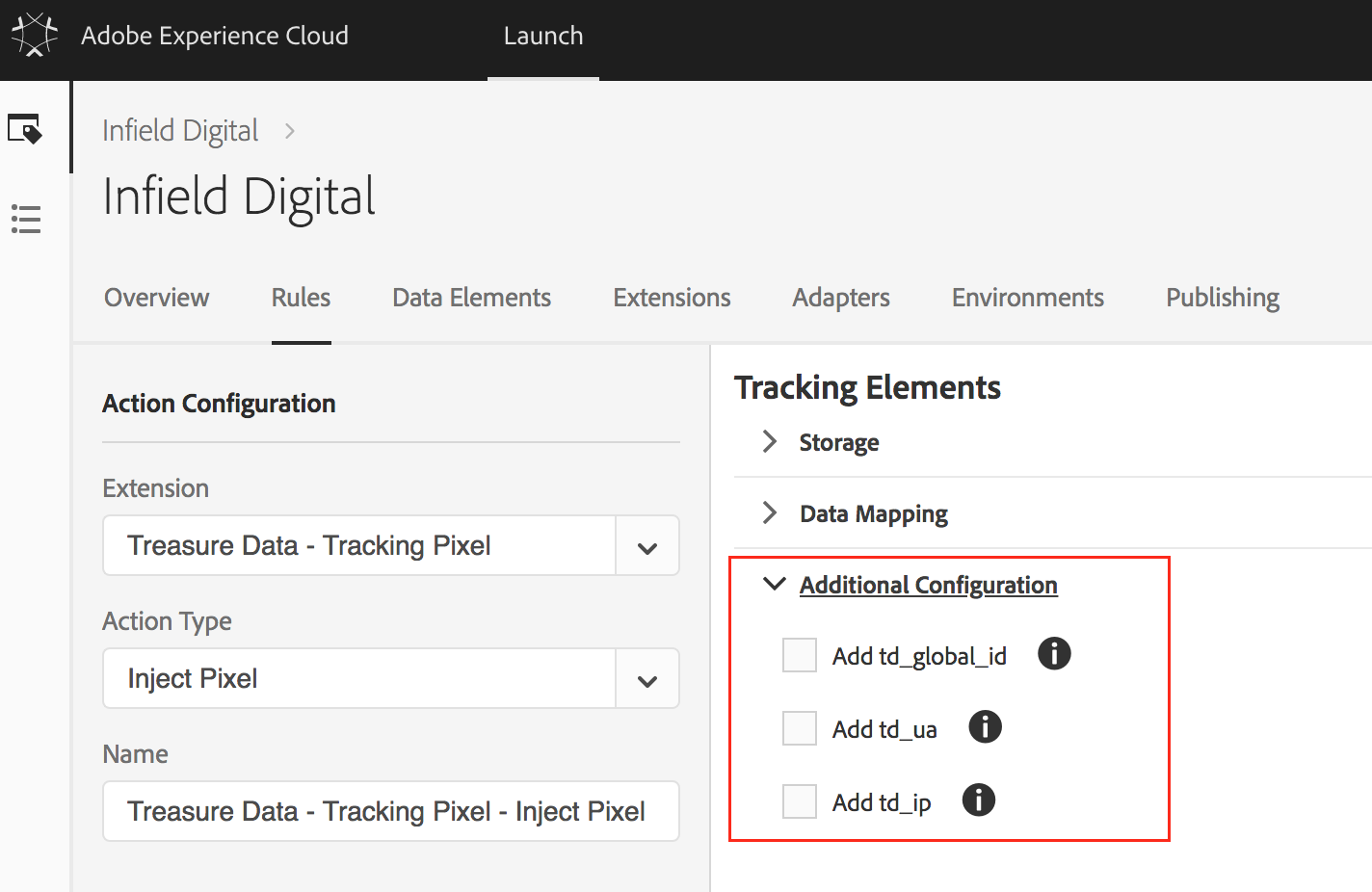1372x892 pixels.
Task: Click the Add td_global_id label text
Action: pos(919,656)
